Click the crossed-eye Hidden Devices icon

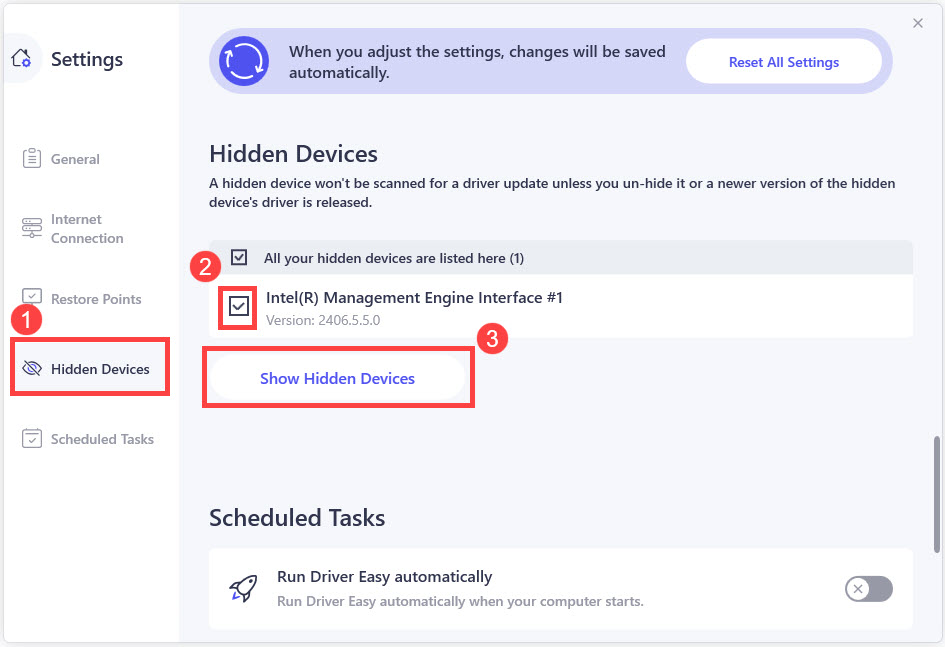tap(32, 369)
